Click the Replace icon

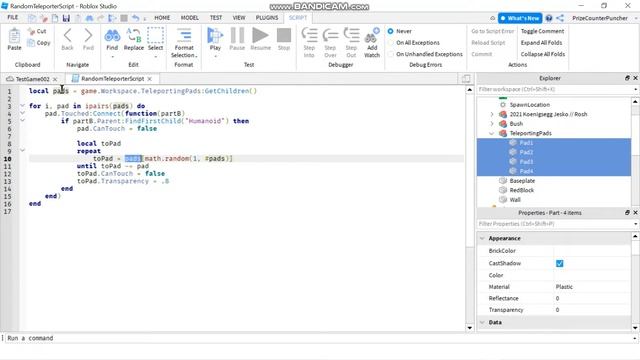pyautogui.click(x=133, y=36)
